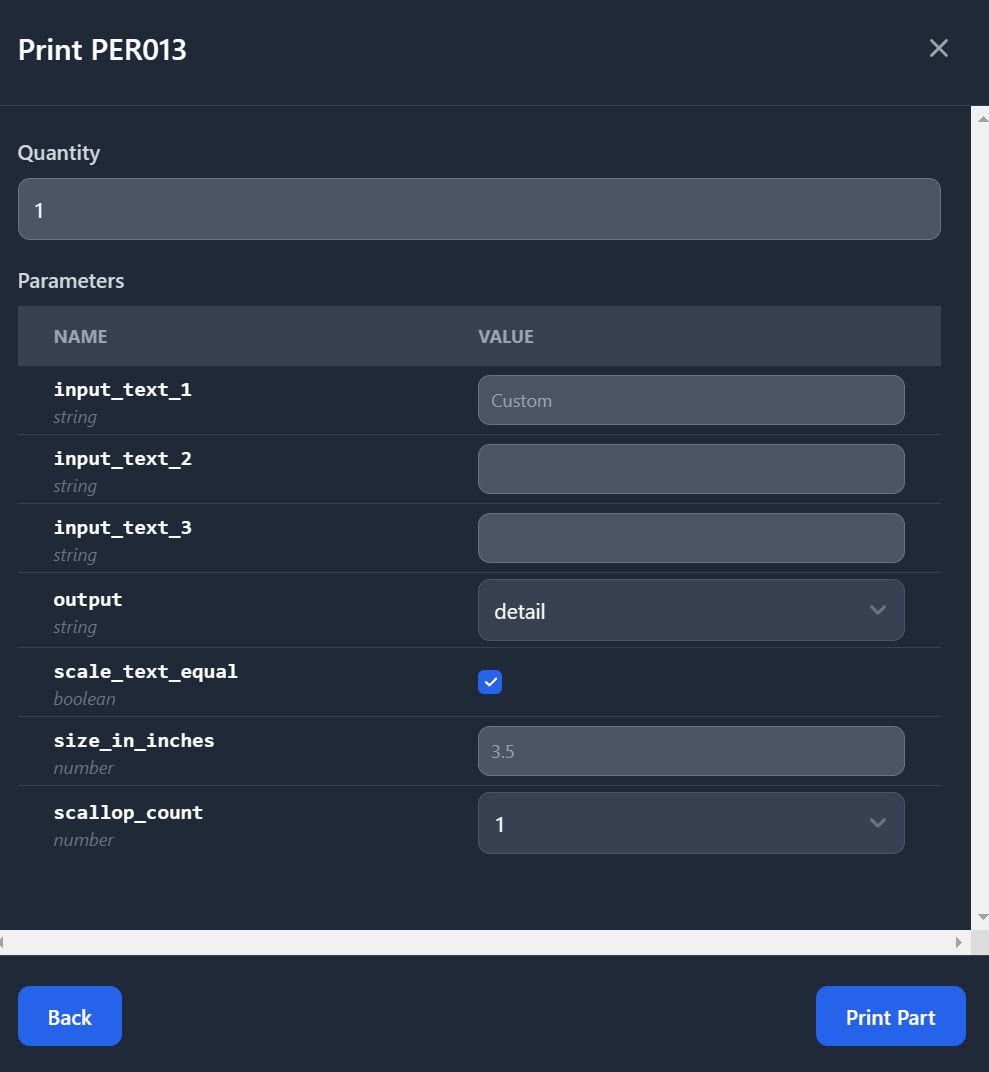Click the size_in_inches number field
The width and height of the screenshot is (989, 1072).
[691, 751]
